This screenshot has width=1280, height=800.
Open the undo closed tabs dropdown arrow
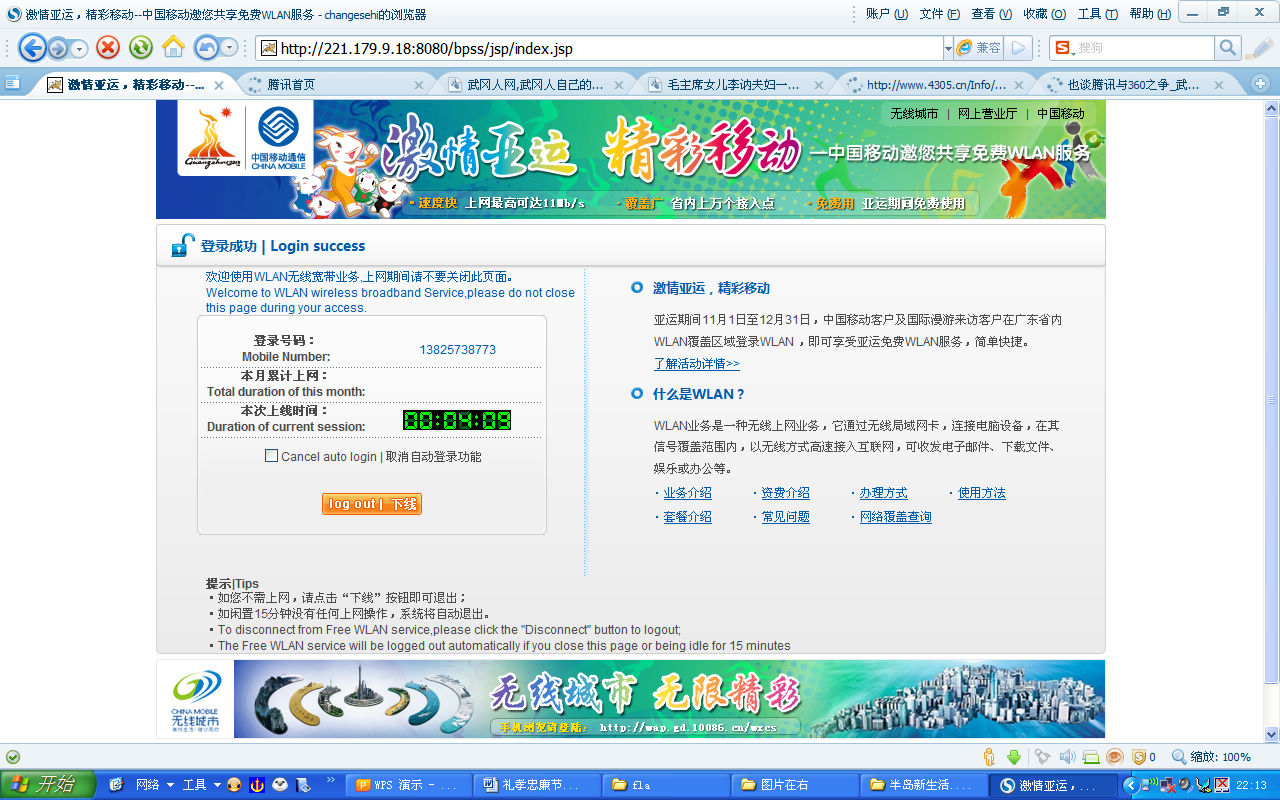[230, 48]
